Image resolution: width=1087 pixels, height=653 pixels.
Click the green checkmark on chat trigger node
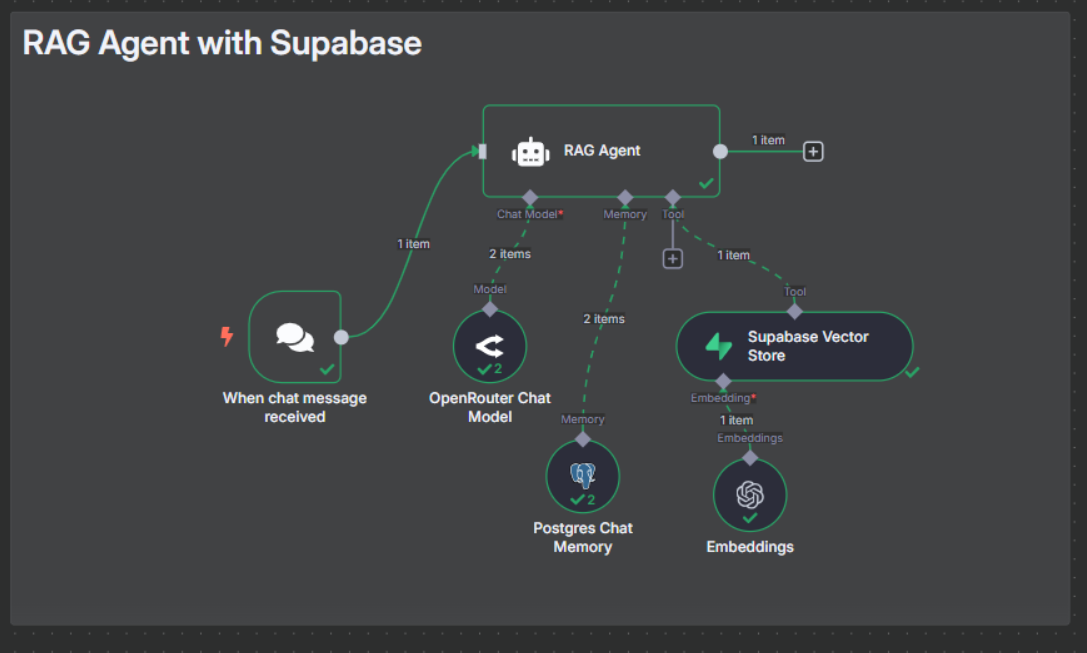327,369
